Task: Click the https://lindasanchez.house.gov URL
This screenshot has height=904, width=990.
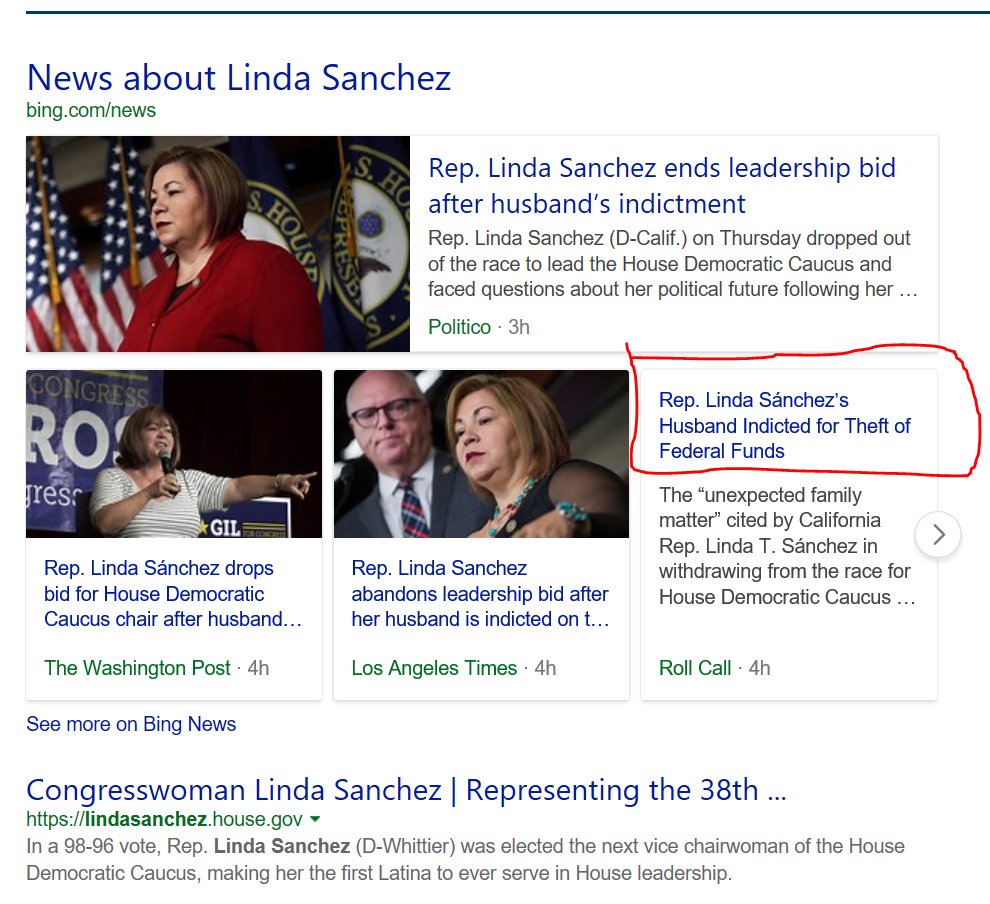Action: (x=164, y=819)
